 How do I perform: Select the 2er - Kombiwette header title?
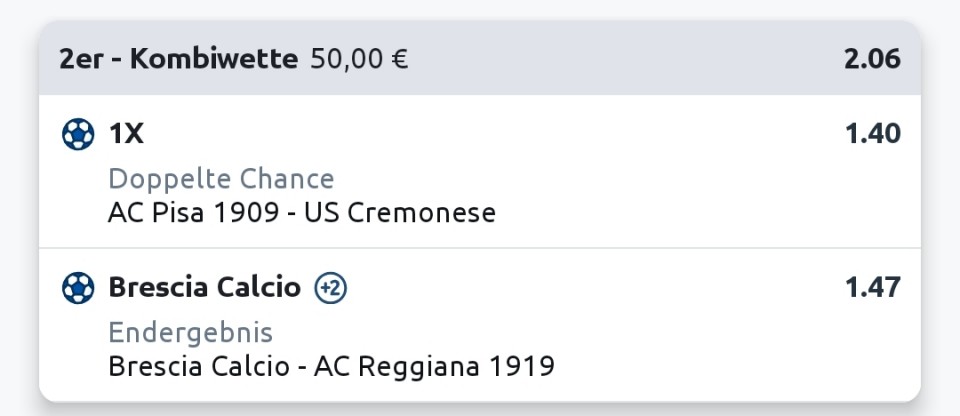(179, 59)
